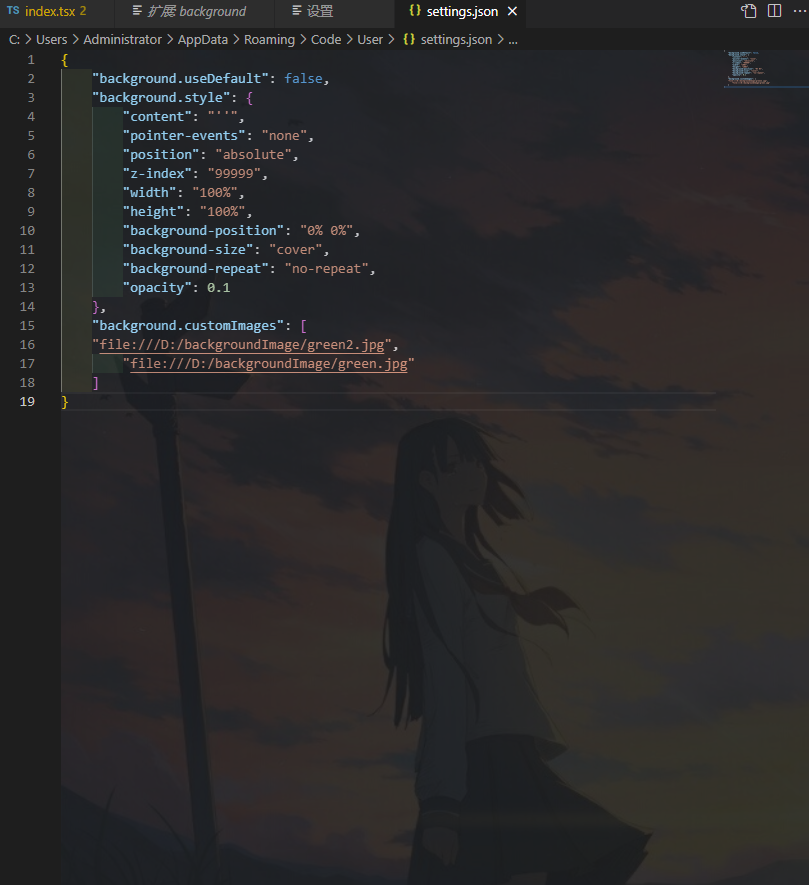Open More Actions ellipsis menu

(x=800, y=11)
